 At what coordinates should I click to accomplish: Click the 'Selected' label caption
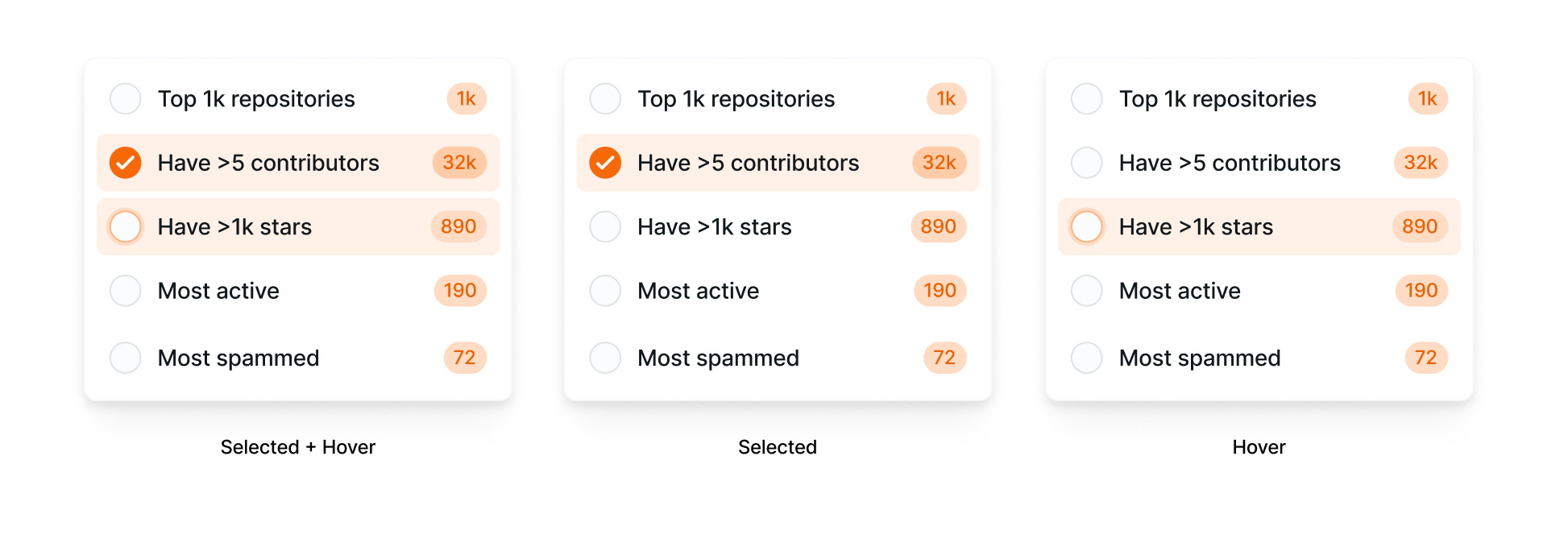click(x=776, y=447)
